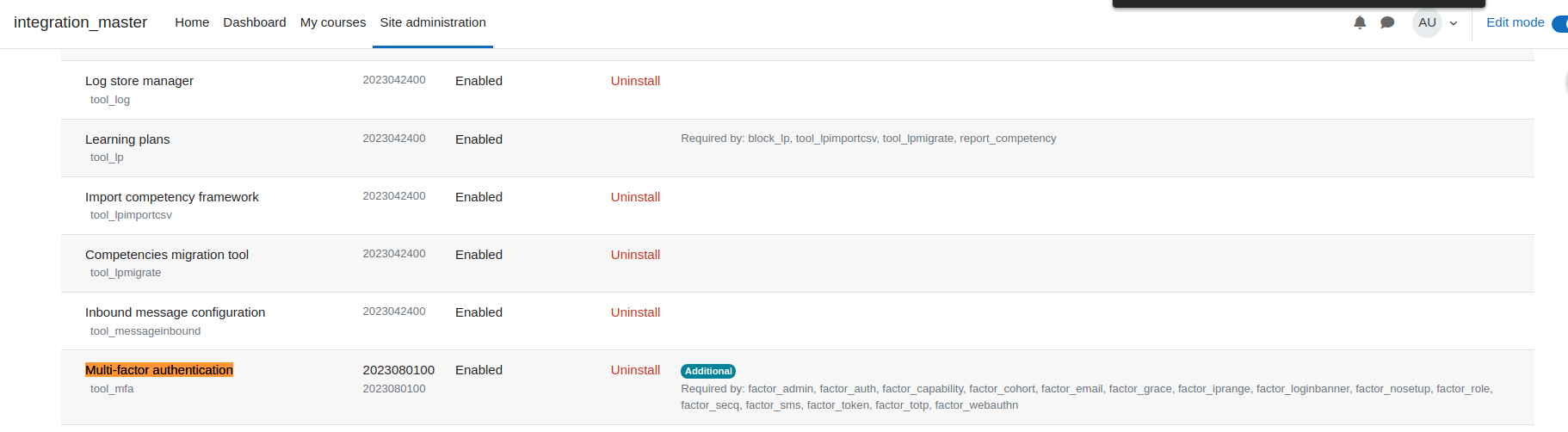Click Learning plans Required by text
The width and height of the screenshot is (1568, 432).
coord(868,139)
